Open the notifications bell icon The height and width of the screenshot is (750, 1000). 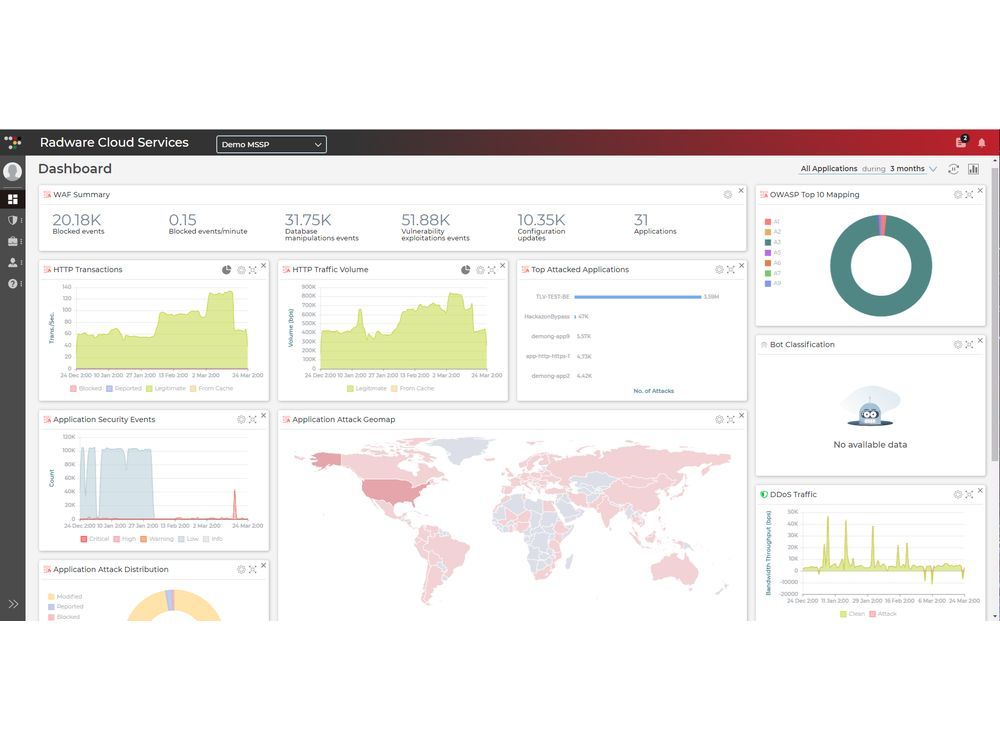[981, 143]
